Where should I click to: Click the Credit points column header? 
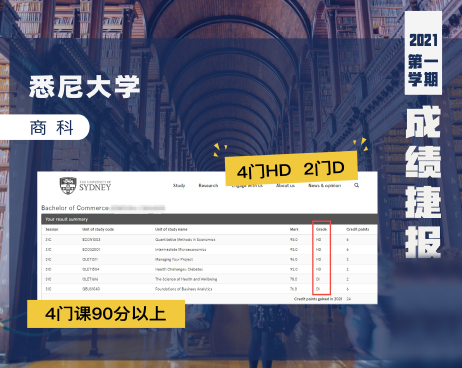click(x=358, y=229)
